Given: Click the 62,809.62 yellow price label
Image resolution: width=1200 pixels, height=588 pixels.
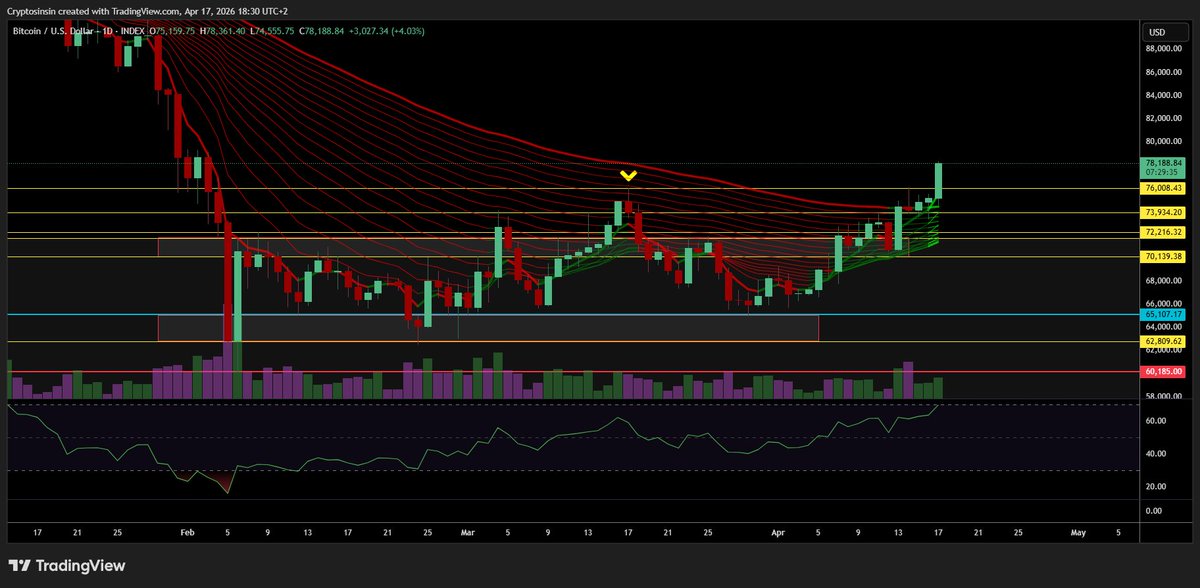Looking at the screenshot, I should pos(1163,341).
